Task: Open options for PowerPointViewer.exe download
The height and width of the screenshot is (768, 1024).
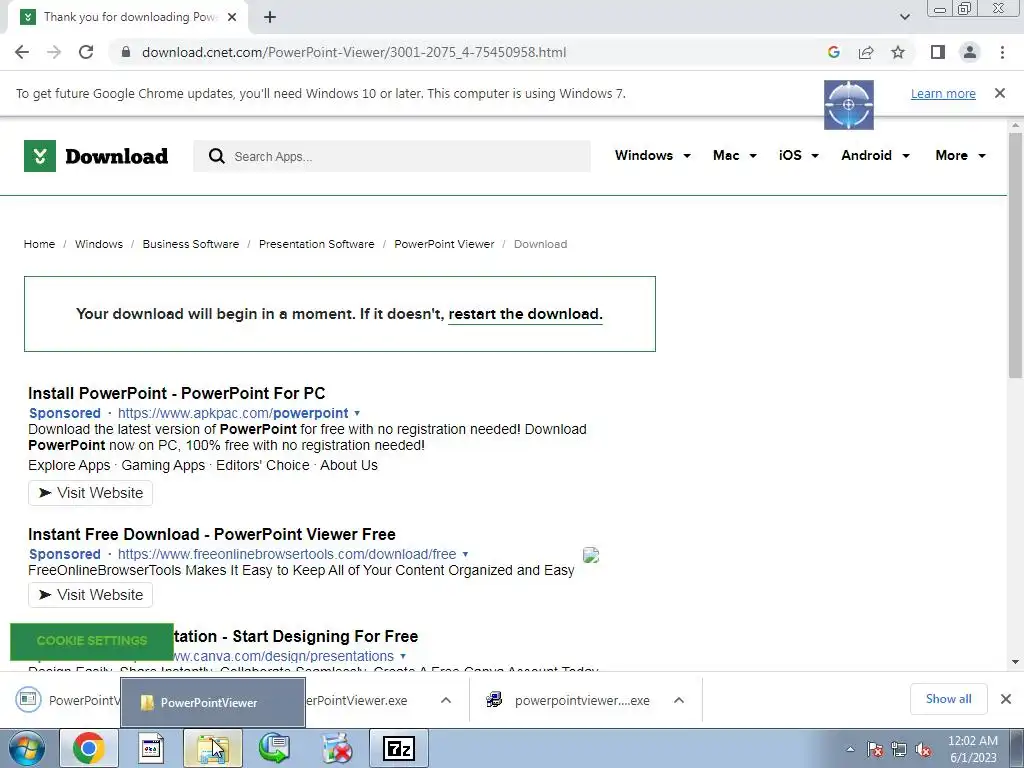Action: tap(446, 700)
